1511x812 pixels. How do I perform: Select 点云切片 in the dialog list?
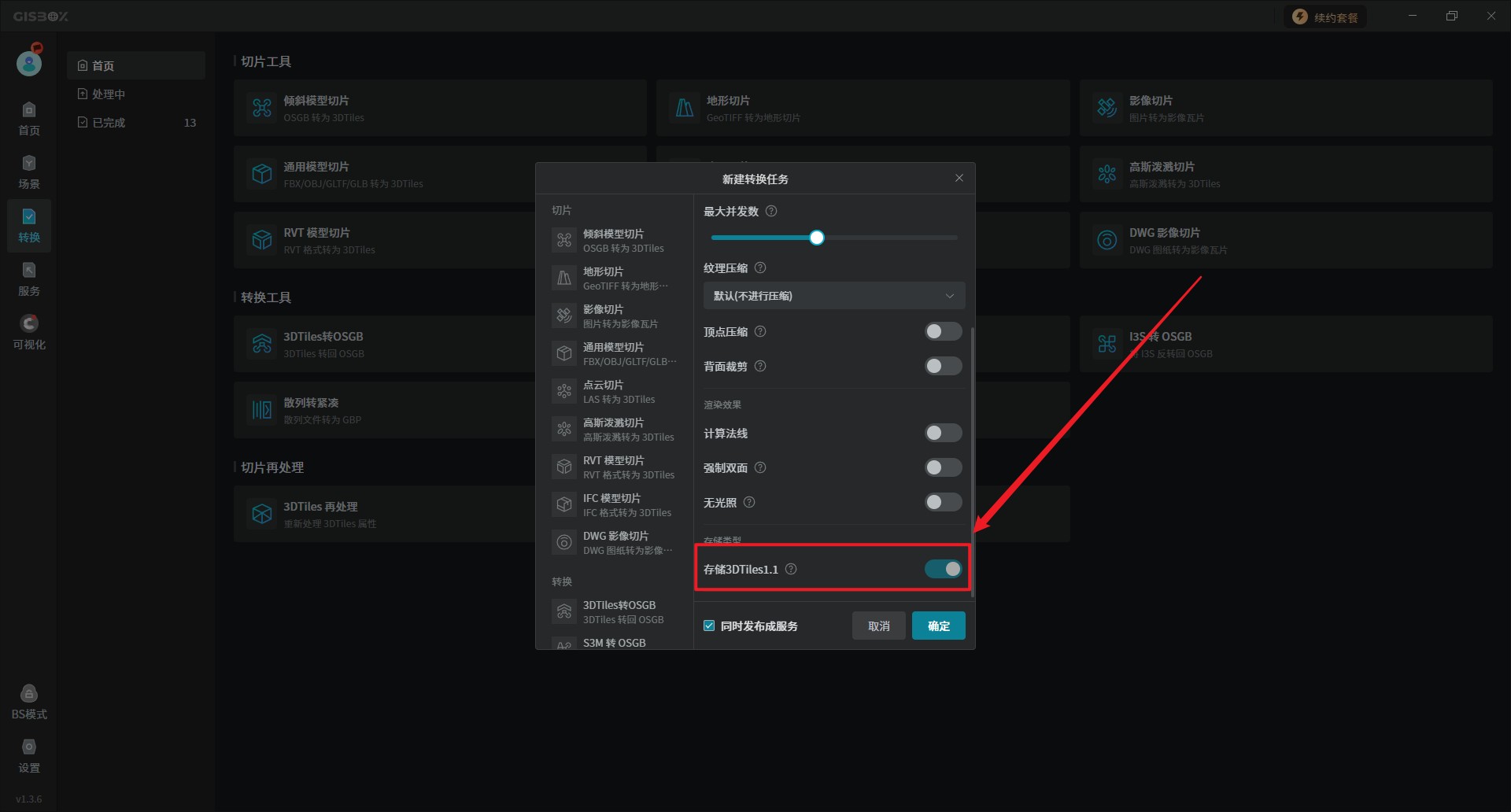pos(614,391)
